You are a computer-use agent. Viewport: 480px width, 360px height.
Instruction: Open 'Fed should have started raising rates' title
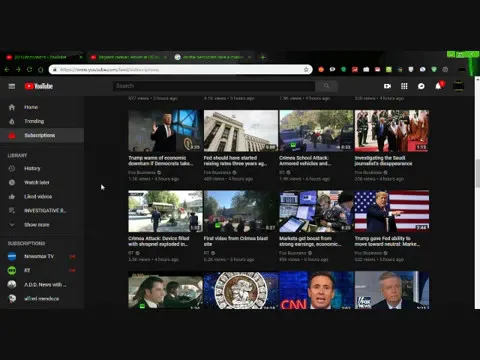(235, 161)
